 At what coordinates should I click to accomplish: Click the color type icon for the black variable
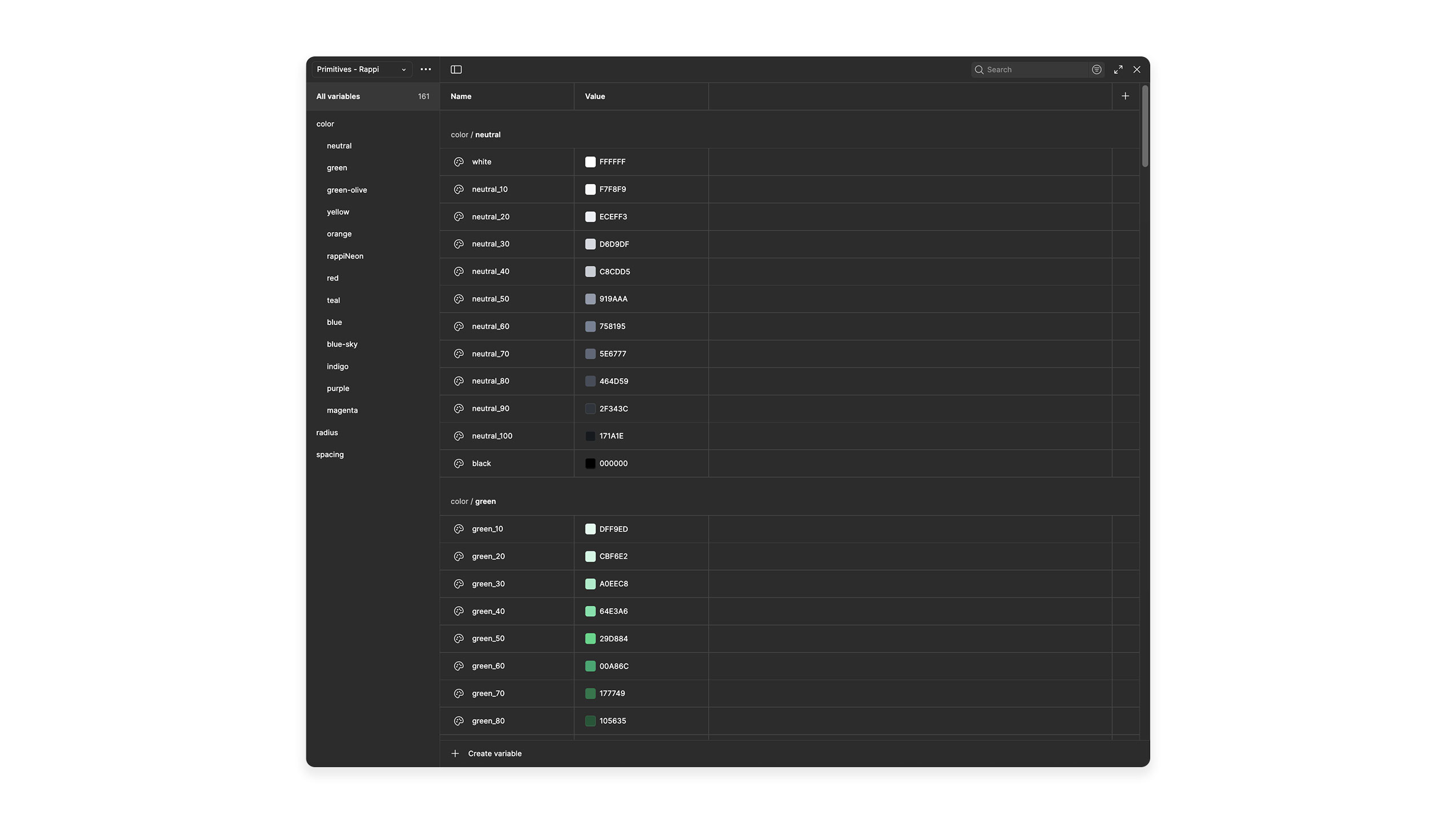458,464
